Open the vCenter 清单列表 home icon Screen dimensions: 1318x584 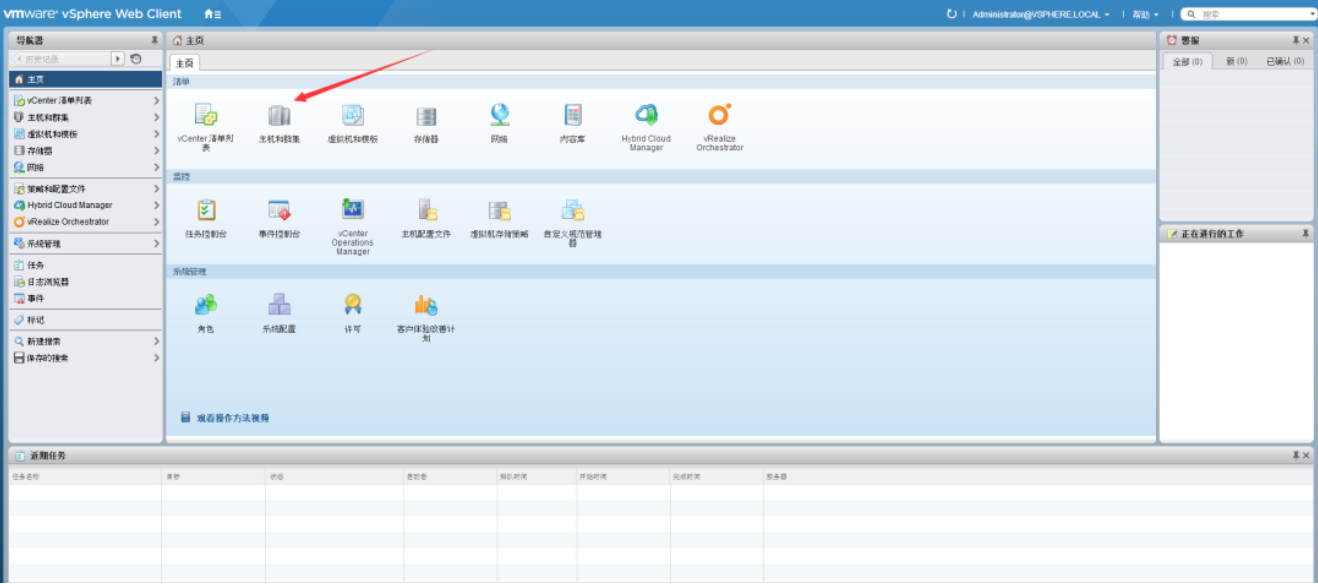pos(206,116)
